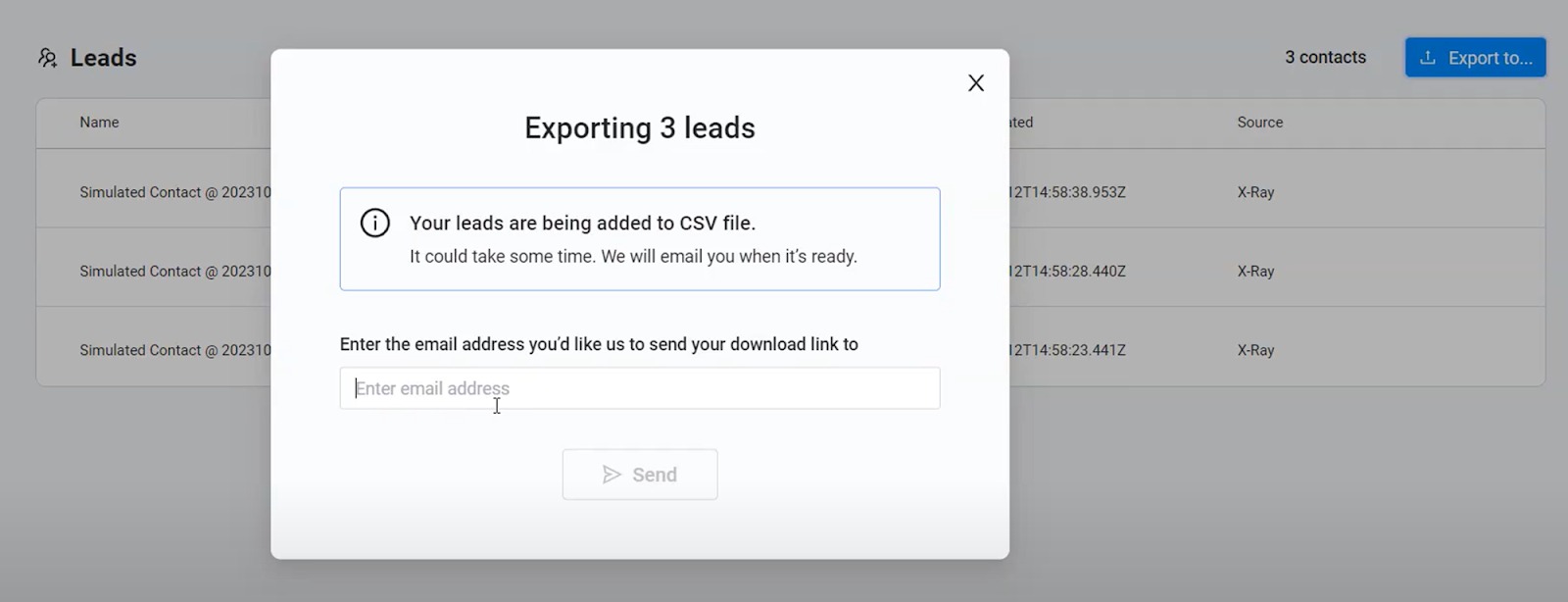This screenshot has width=1568, height=602.
Task: Click the X-Ray source in the first row
Action: point(1255,192)
